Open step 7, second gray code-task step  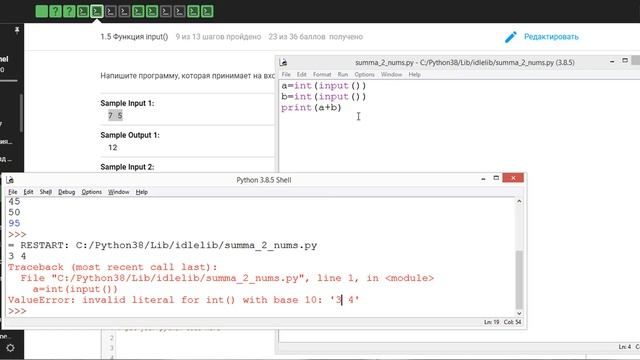(x=124, y=11)
